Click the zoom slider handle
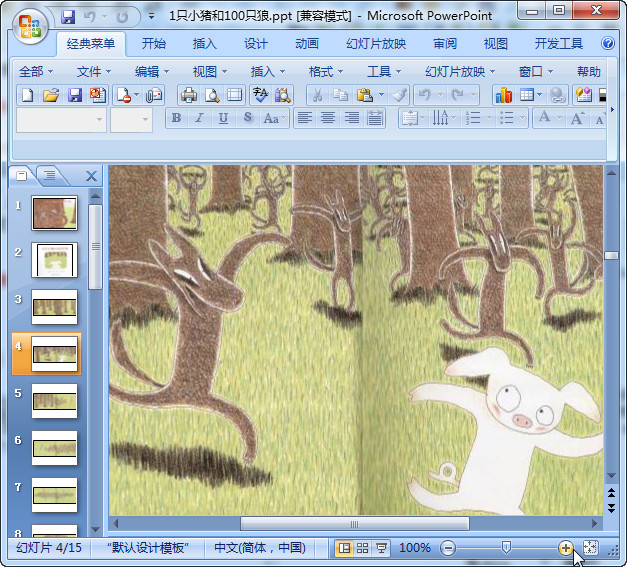Image resolution: width=627 pixels, height=567 pixels. point(507,547)
